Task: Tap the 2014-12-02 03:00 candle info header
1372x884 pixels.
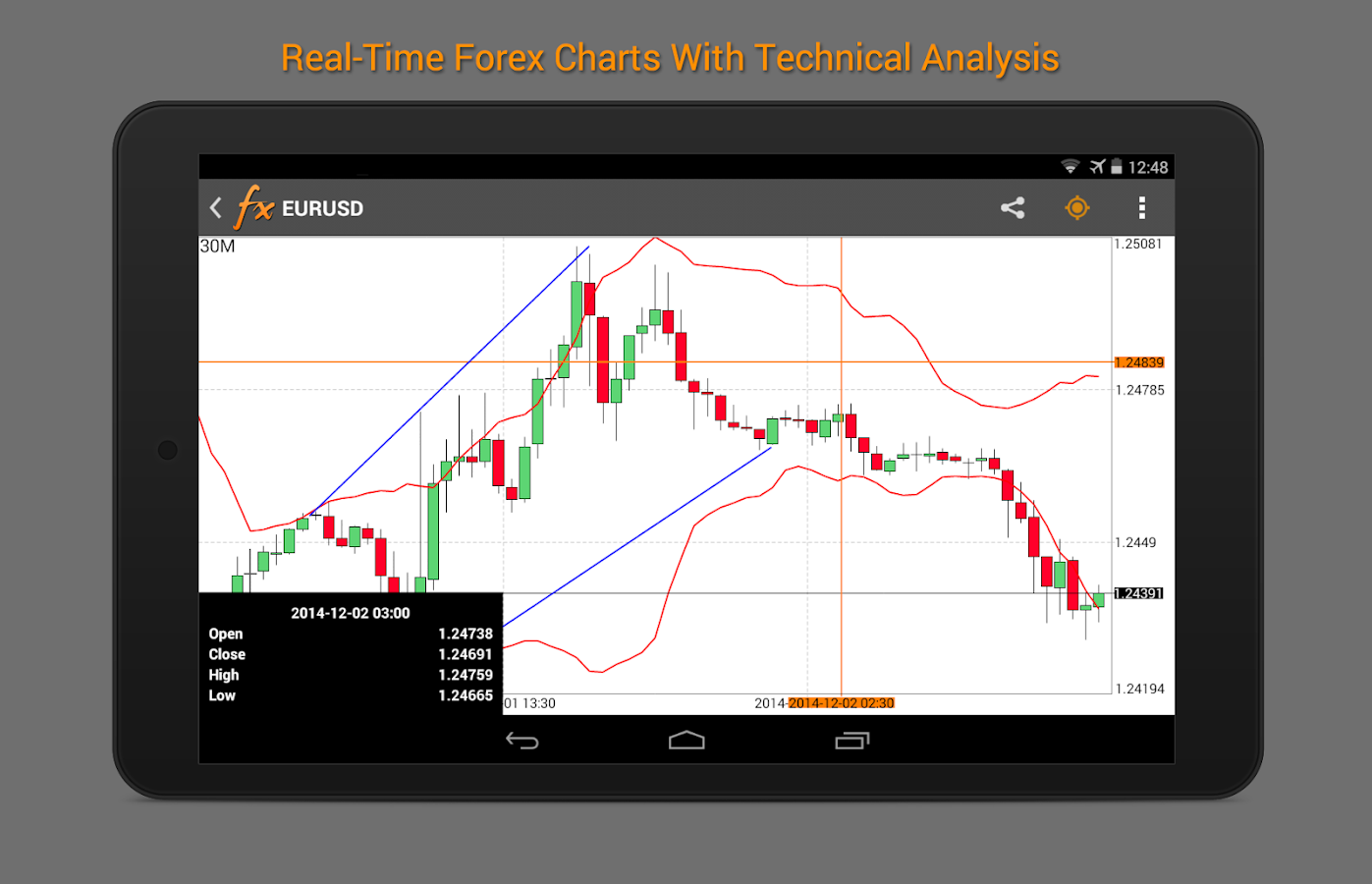Action: click(x=351, y=613)
